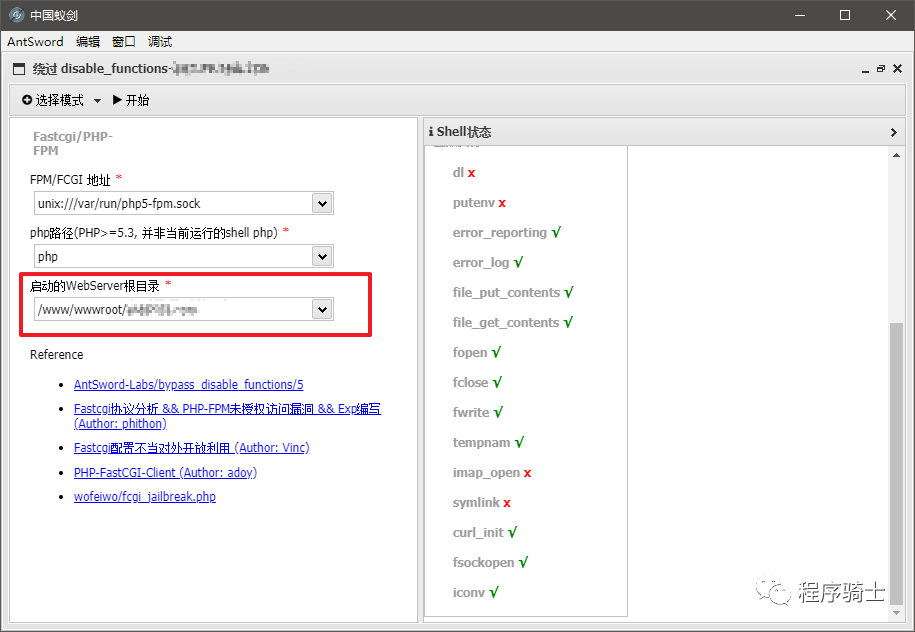This screenshot has width=915, height=632.
Task: Open PHP-FastCGI-Client adoy link
Action: coord(165,472)
